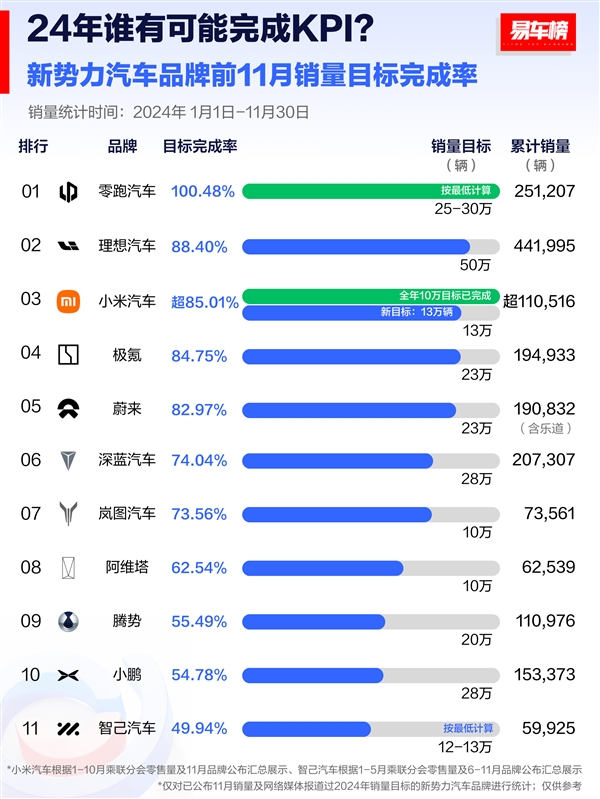
Task: Click the Avatr (阿维塔) brand logo
Action: point(68,568)
